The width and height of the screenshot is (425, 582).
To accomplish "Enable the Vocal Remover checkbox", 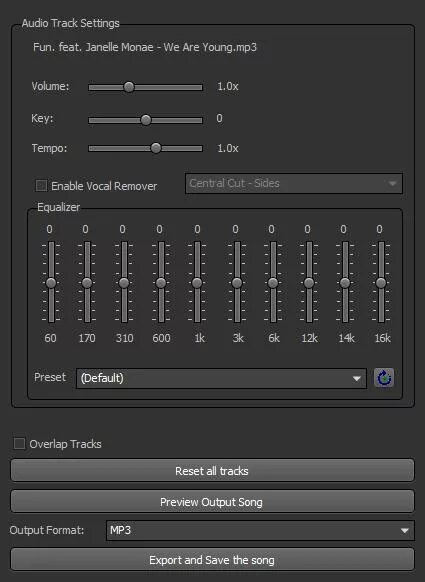I will [41, 186].
